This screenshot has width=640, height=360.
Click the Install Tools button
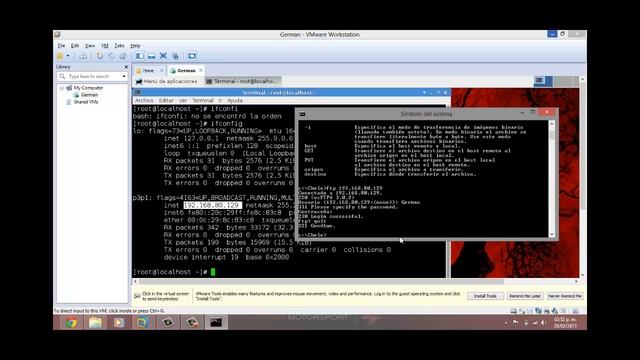tap(485, 296)
